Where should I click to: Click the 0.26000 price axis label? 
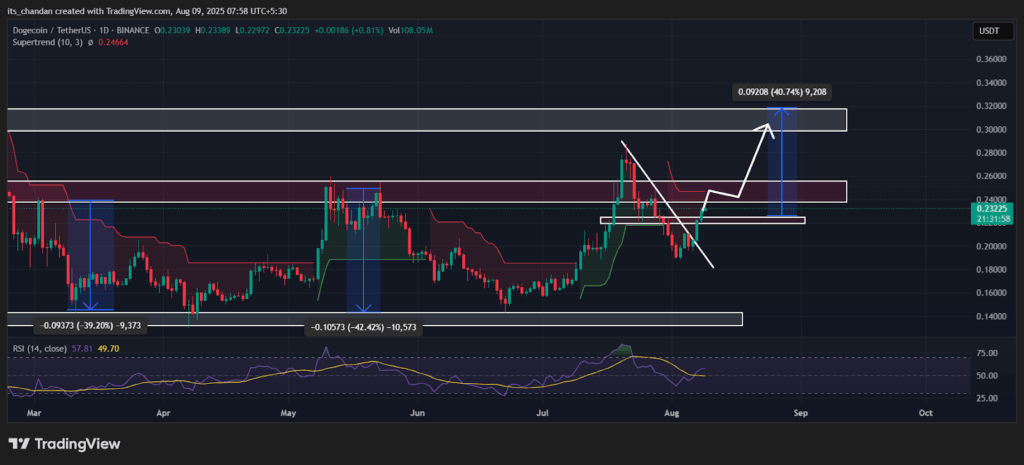[992, 176]
